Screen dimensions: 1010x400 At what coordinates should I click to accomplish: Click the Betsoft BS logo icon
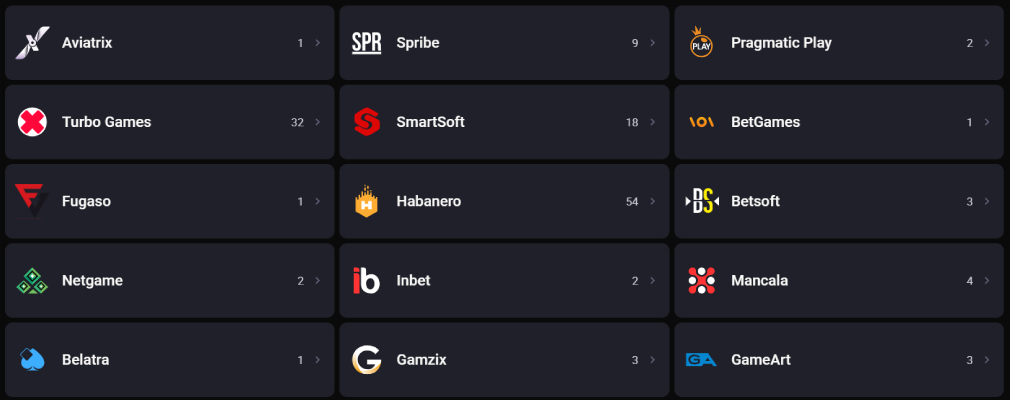click(701, 201)
